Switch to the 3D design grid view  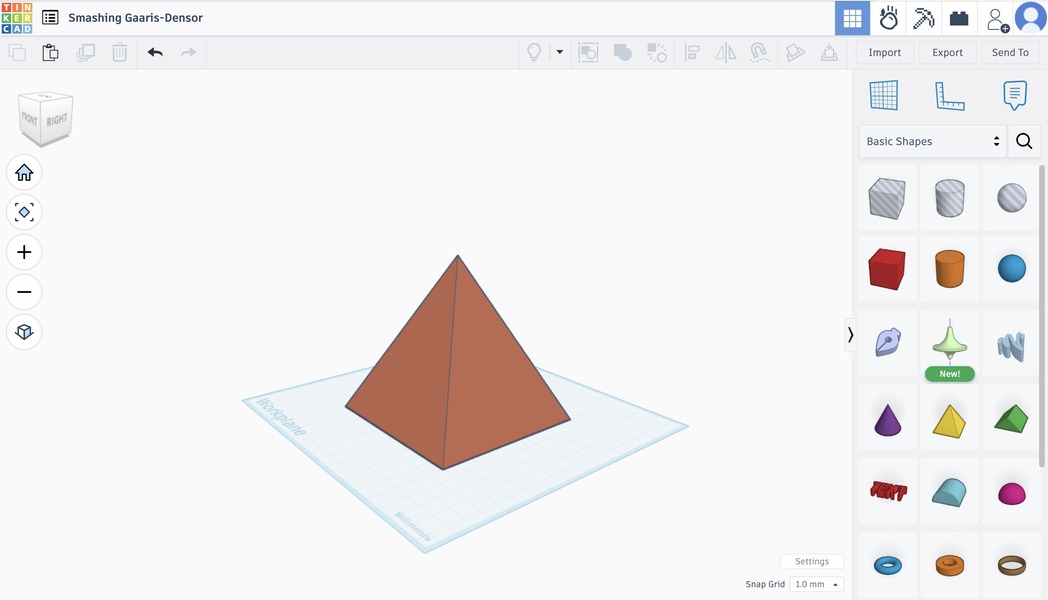852,18
